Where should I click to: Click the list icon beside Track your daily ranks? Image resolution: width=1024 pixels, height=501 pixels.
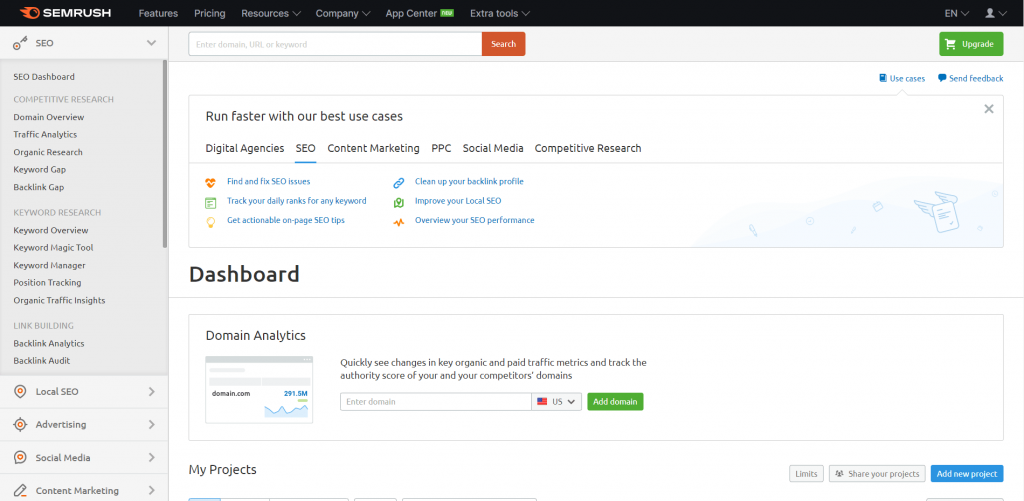pos(210,202)
